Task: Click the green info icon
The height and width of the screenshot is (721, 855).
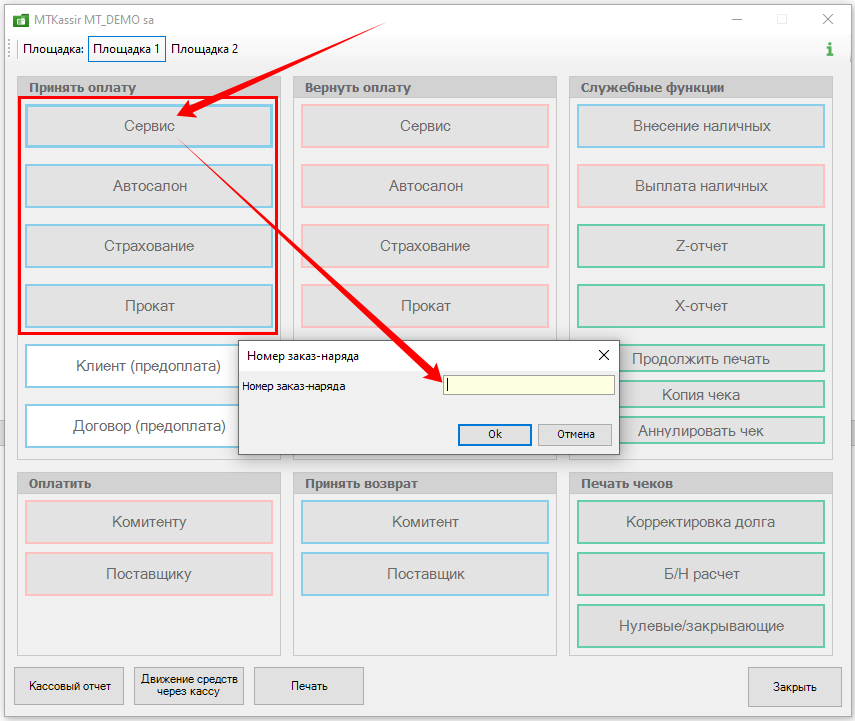Action: (x=829, y=49)
